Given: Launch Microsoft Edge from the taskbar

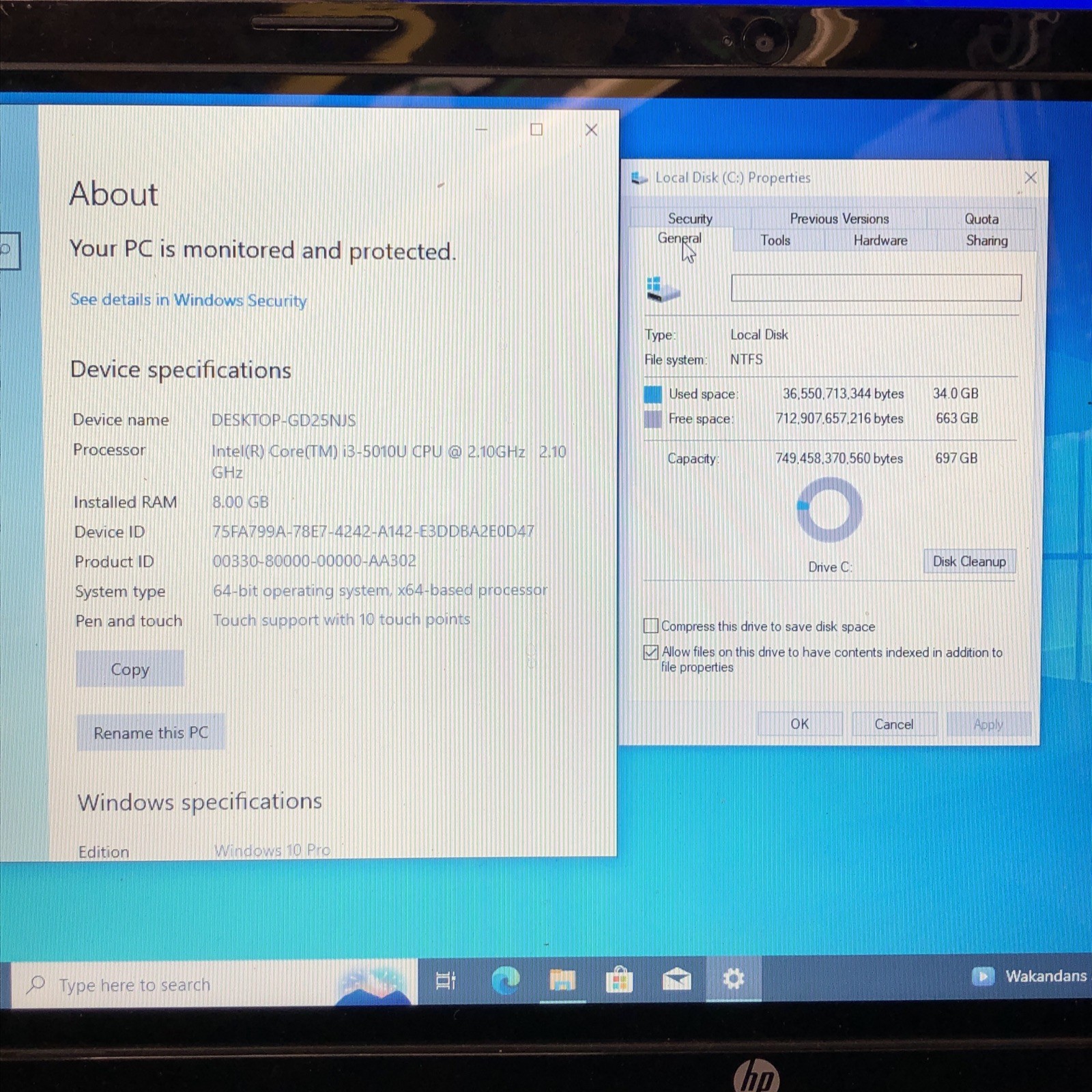Looking at the screenshot, I should [505, 981].
